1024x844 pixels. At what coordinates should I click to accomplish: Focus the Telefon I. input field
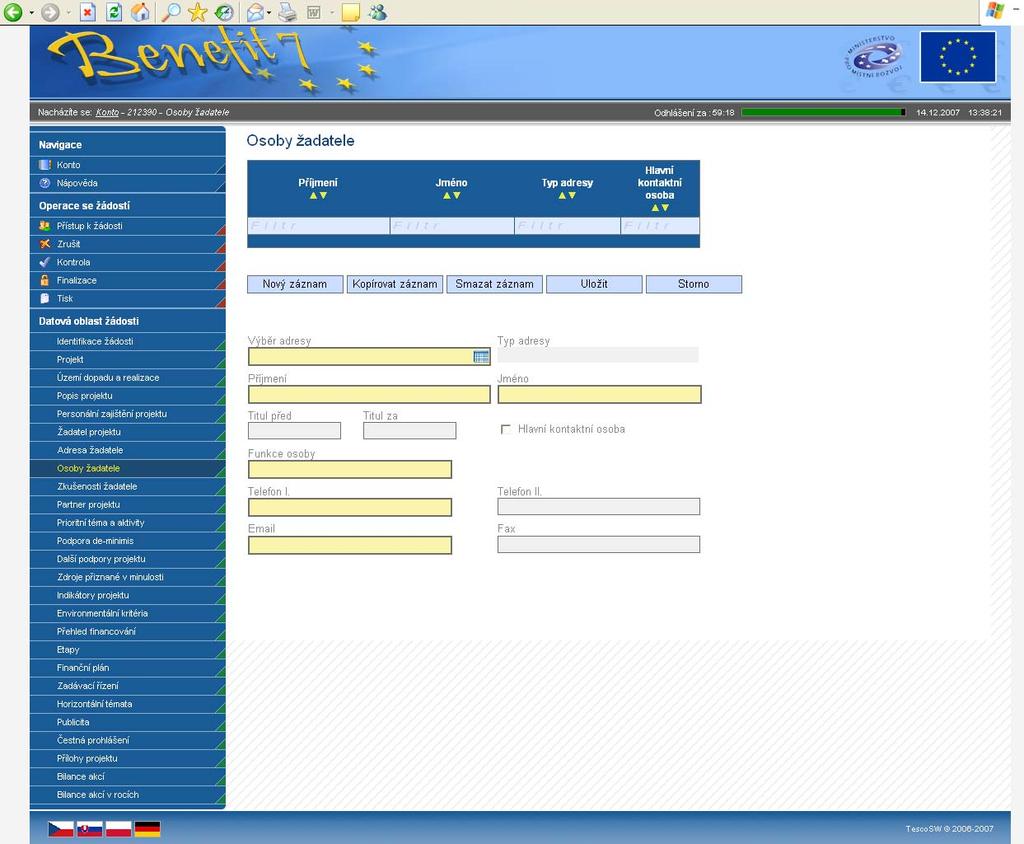[x=350, y=508]
